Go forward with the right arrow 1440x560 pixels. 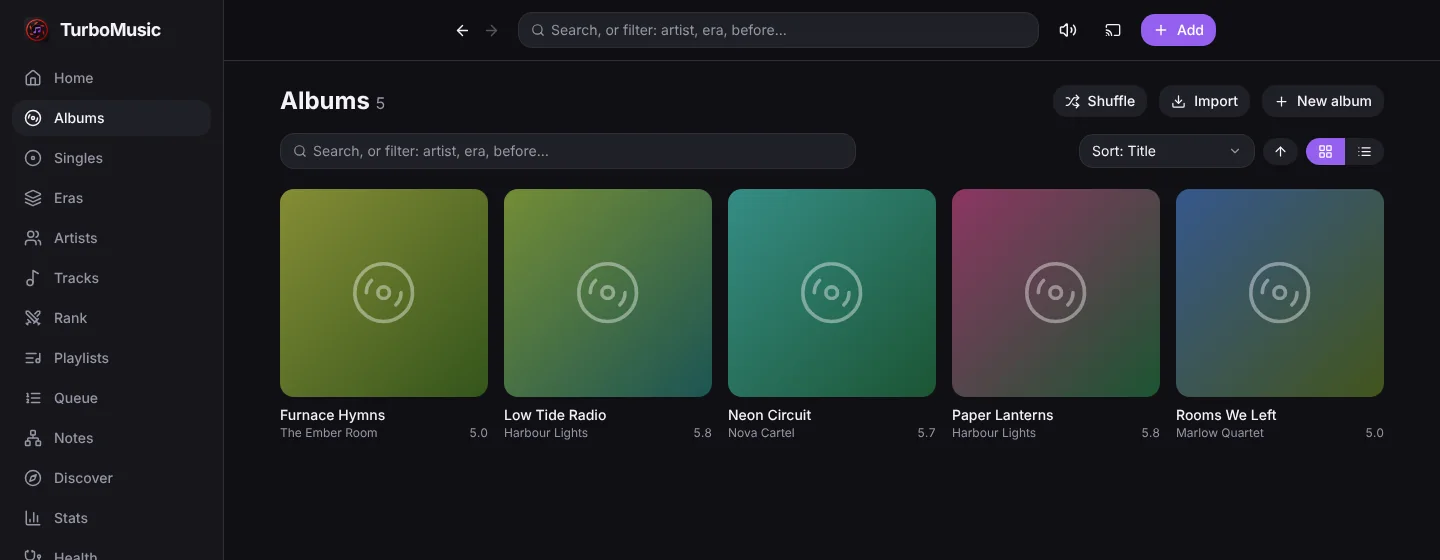tap(491, 30)
